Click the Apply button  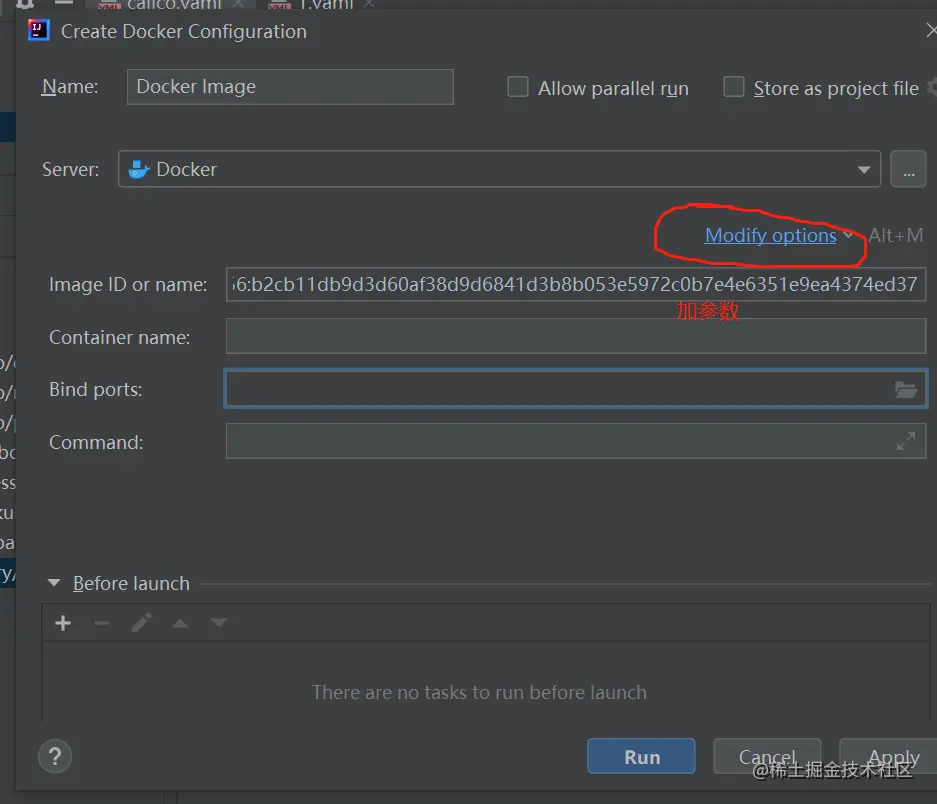click(x=890, y=756)
